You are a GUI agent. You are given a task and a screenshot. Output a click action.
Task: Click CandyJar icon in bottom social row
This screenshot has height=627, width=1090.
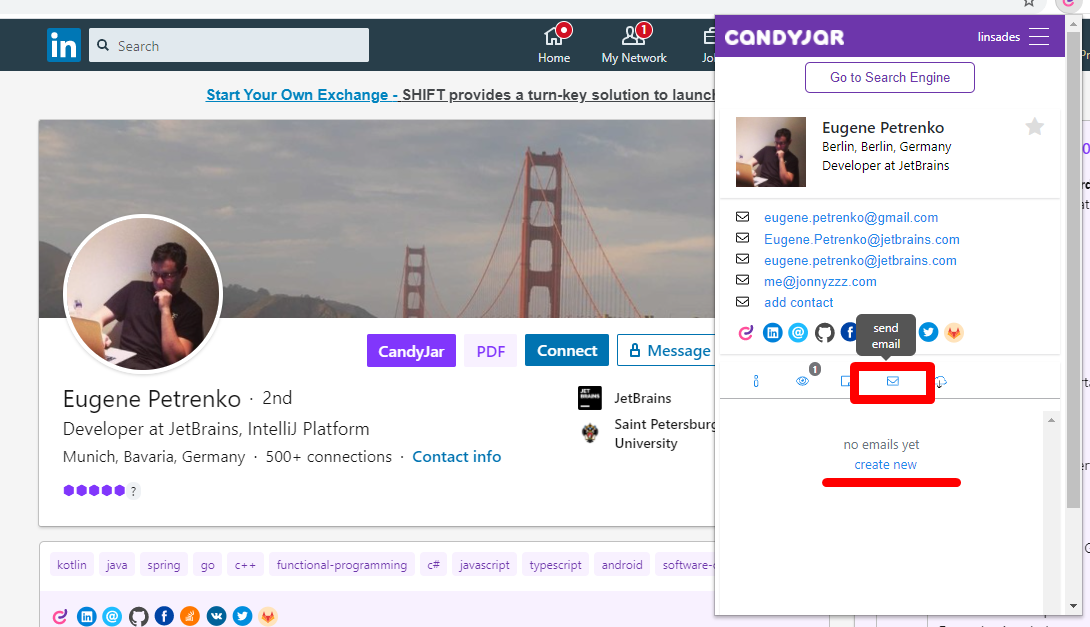[x=60, y=616]
